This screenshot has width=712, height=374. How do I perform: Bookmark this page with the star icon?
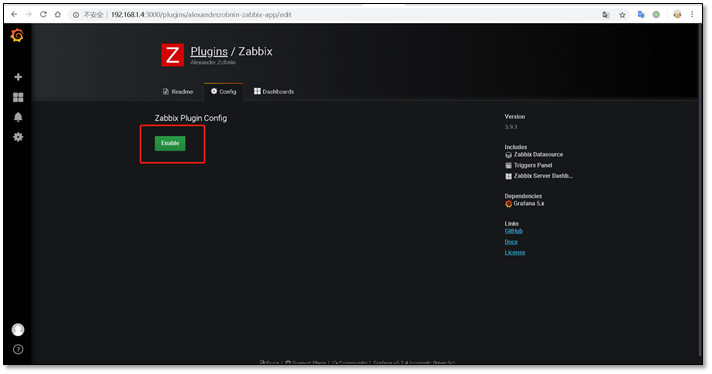(x=622, y=15)
